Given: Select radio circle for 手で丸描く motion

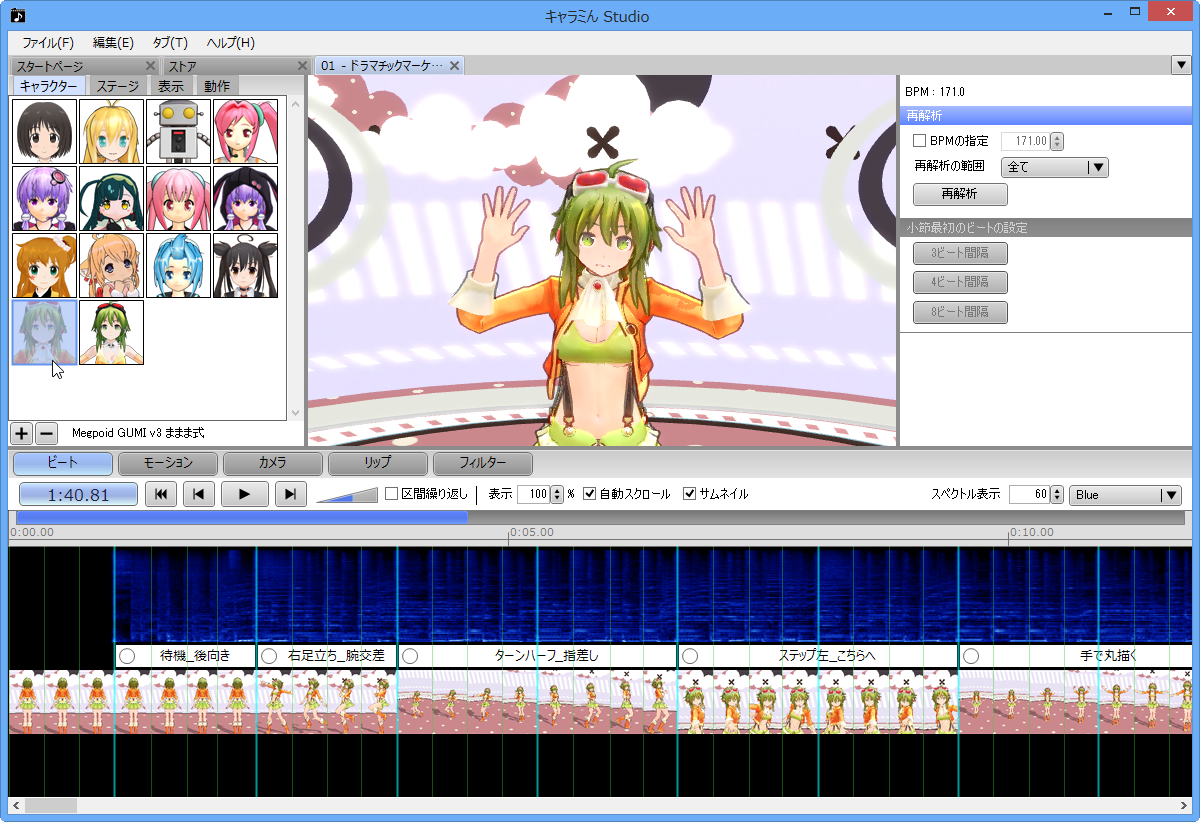Looking at the screenshot, I should tap(971, 656).
